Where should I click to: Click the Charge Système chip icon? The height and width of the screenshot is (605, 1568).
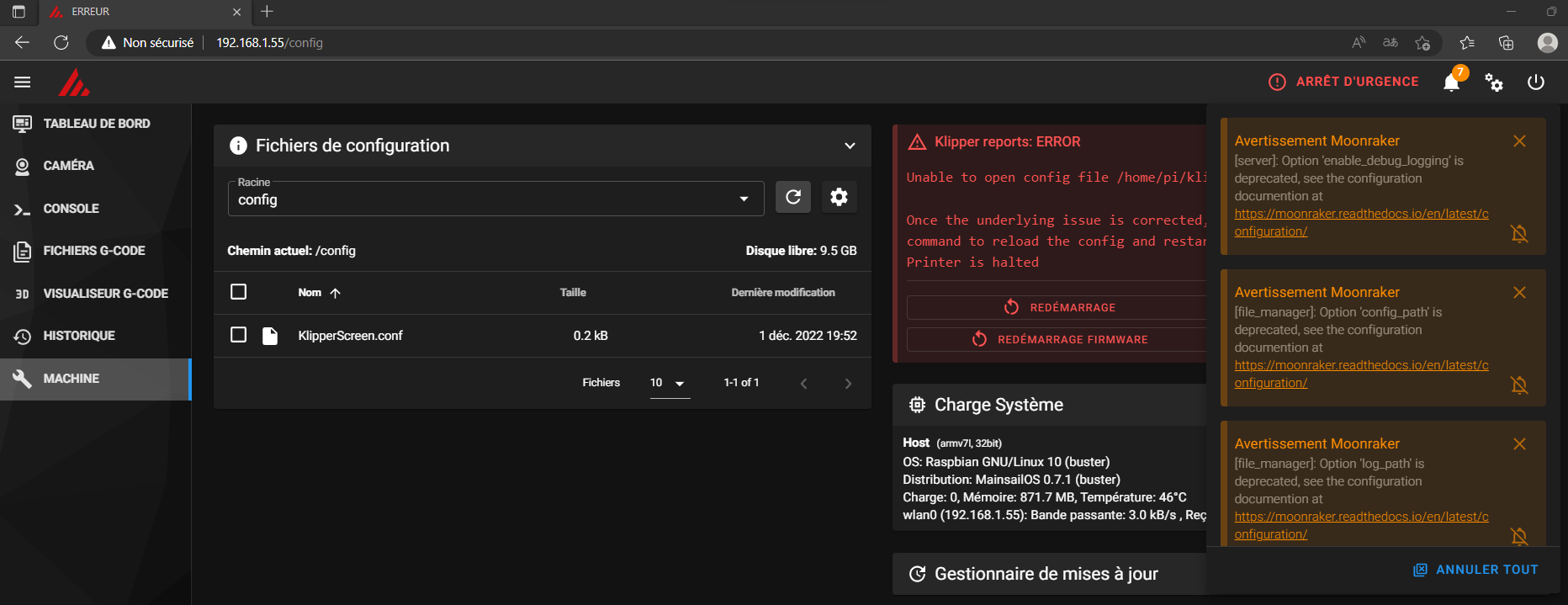[917, 405]
